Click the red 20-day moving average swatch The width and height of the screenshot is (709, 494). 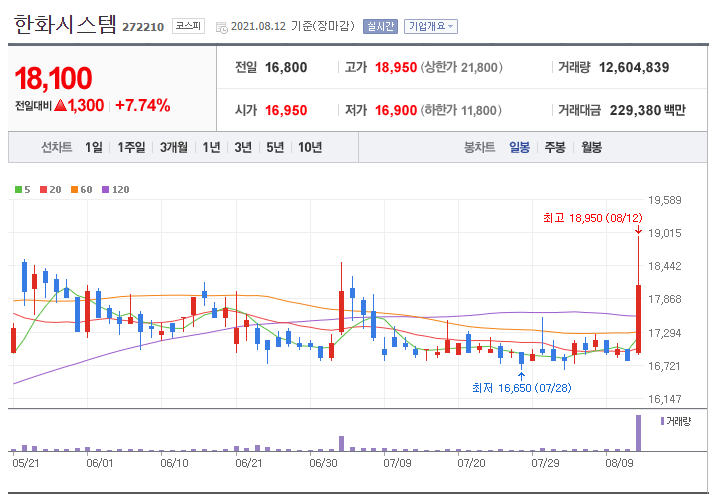tap(43, 190)
